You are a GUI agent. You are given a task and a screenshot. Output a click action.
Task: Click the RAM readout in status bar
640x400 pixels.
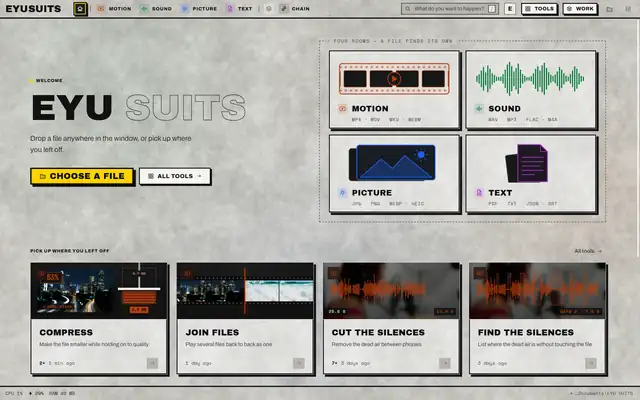(x=62, y=393)
